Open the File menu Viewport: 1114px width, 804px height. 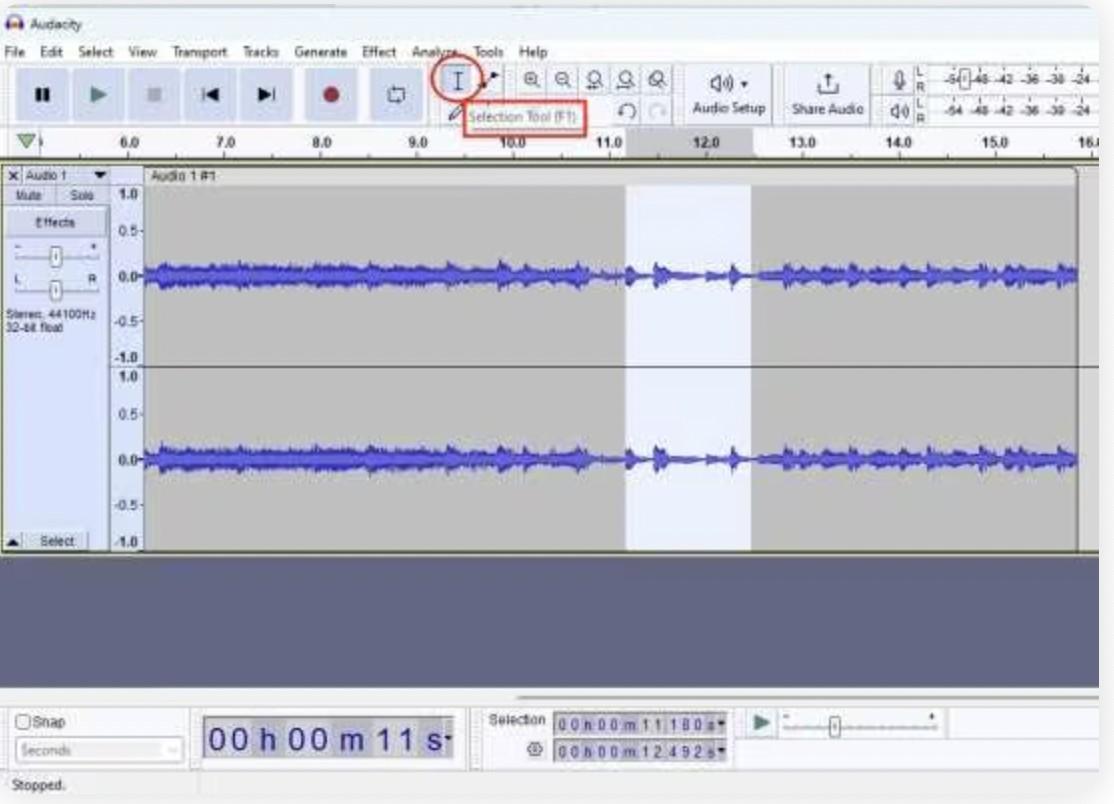pyautogui.click(x=14, y=52)
